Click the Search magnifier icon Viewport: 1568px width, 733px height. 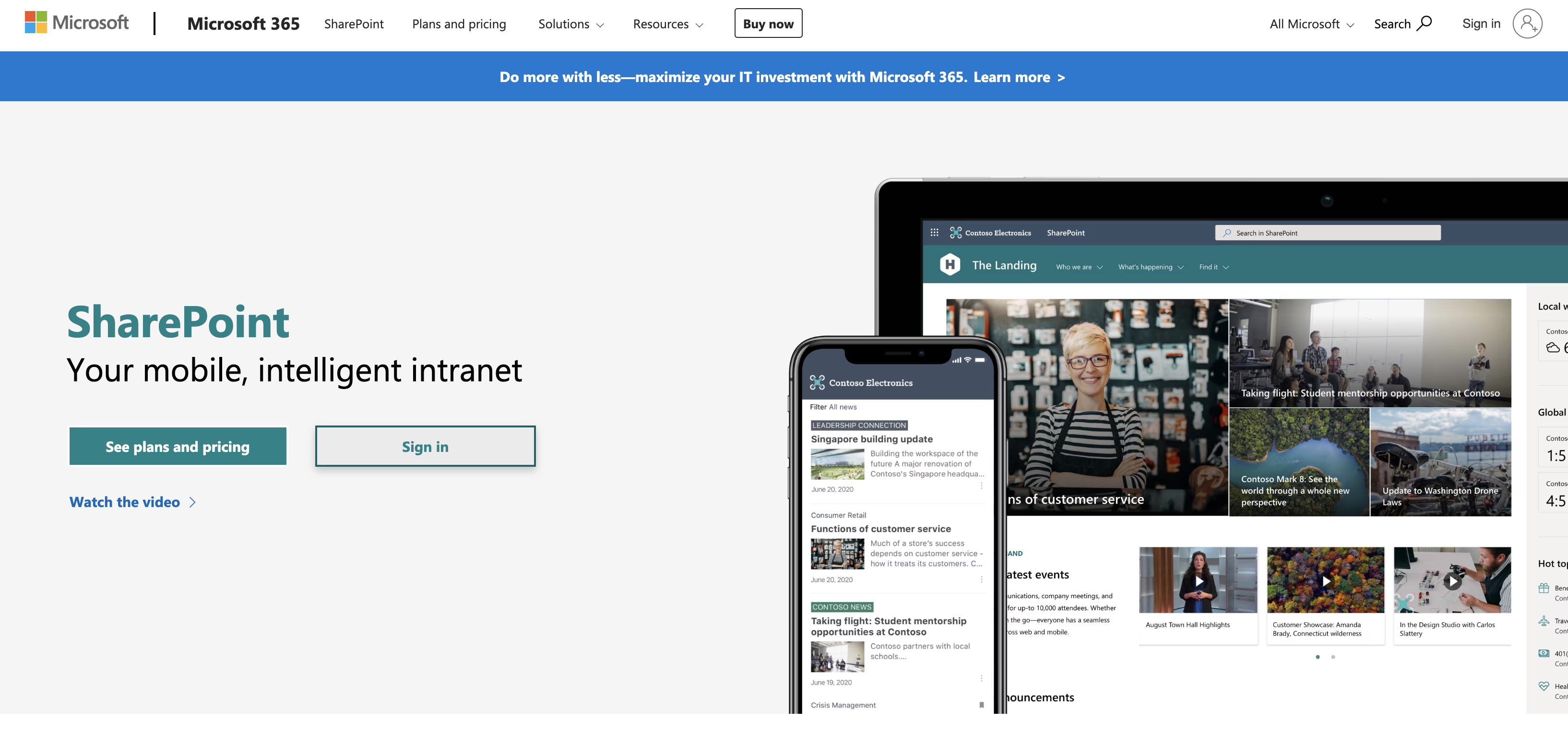(x=1425, y=23)
